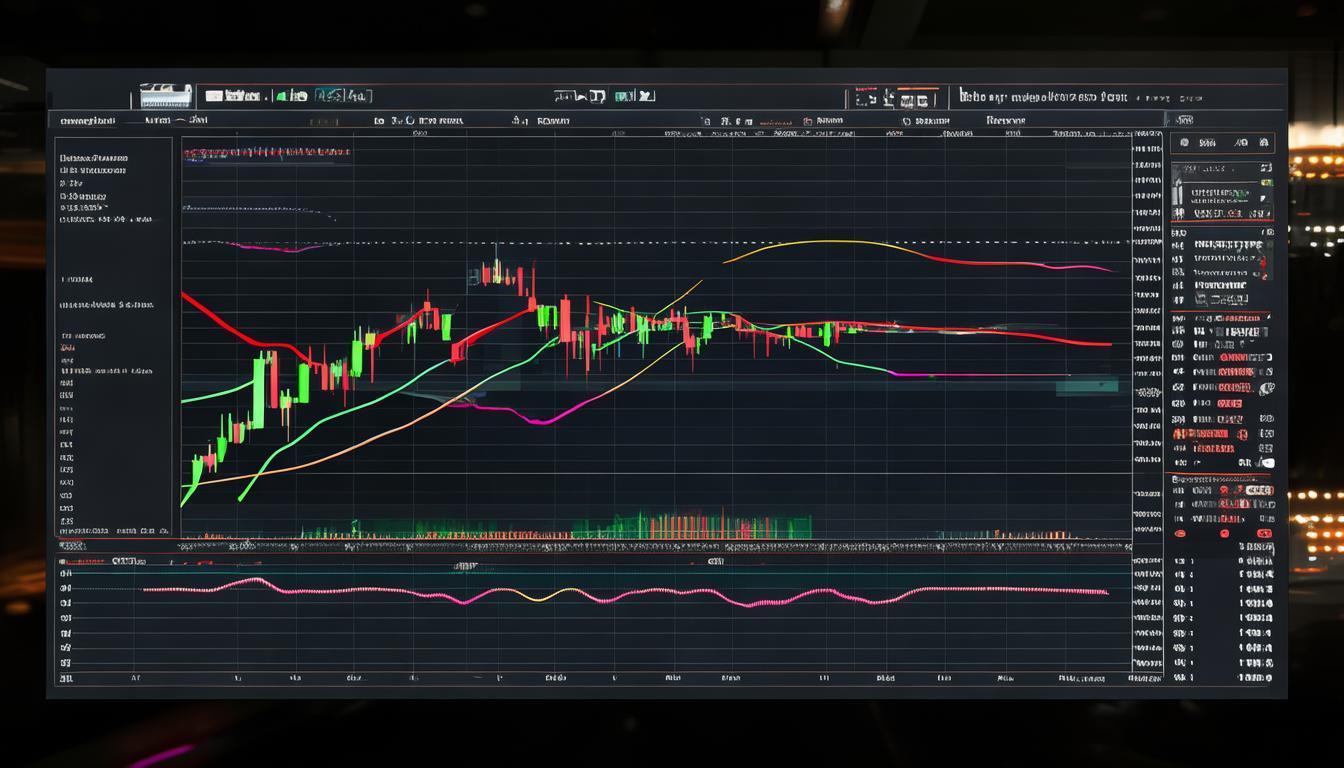Select the green-outlined indicator box in top toolbar
The width and height of the screenshot is (1344, 768).
pyautogui.click(x=343, y=96)
